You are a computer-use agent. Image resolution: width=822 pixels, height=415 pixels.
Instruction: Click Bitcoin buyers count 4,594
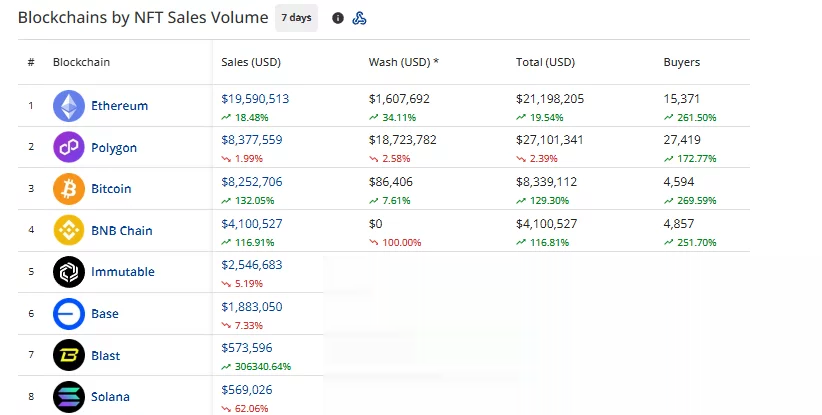click(x=679, y=182)
